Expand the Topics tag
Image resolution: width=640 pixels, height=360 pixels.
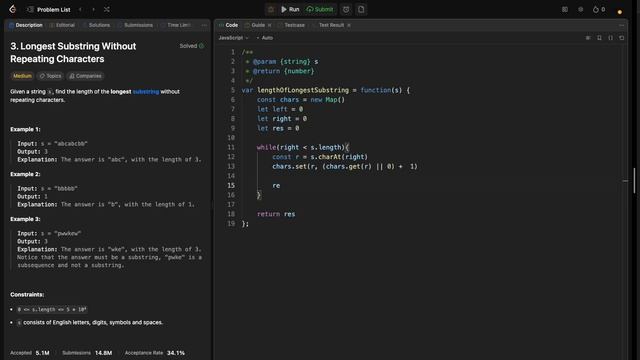[x=50, y=76]
